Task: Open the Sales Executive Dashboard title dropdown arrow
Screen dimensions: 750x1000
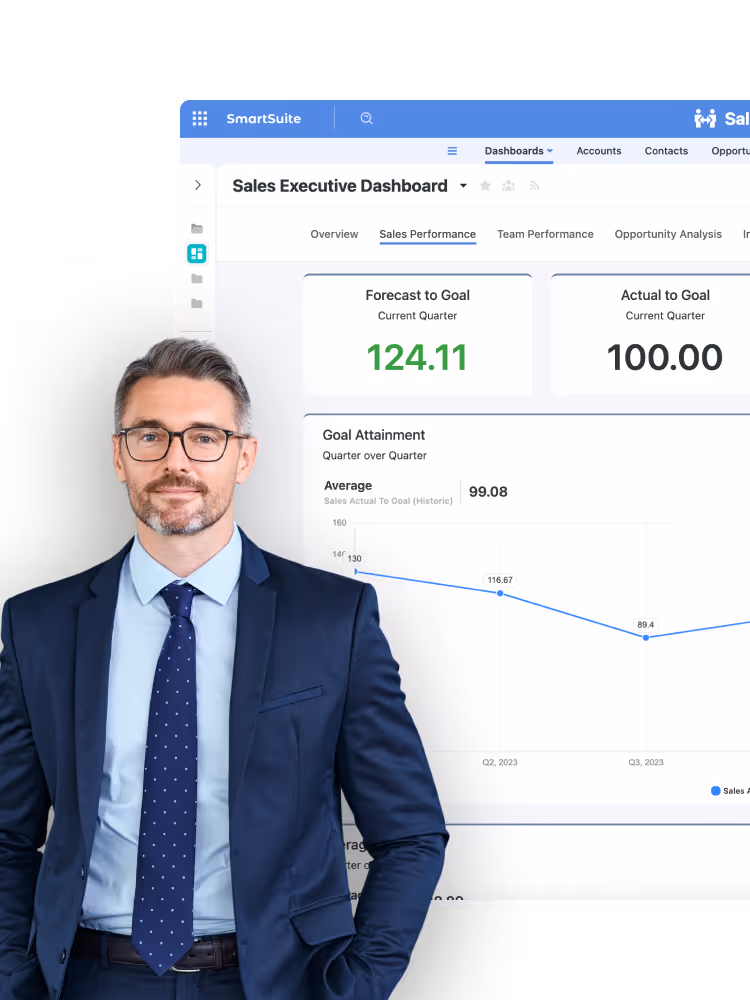Action: pos(464,186)
